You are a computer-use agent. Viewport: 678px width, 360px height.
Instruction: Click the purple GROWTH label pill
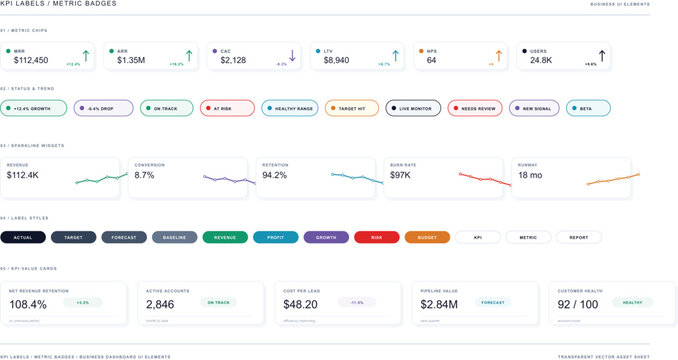[326, 237]
